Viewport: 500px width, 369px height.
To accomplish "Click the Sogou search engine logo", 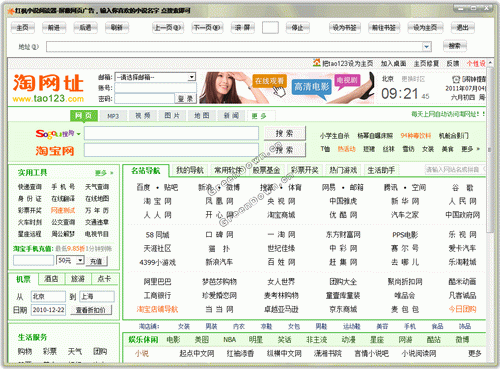I will 55,134.
